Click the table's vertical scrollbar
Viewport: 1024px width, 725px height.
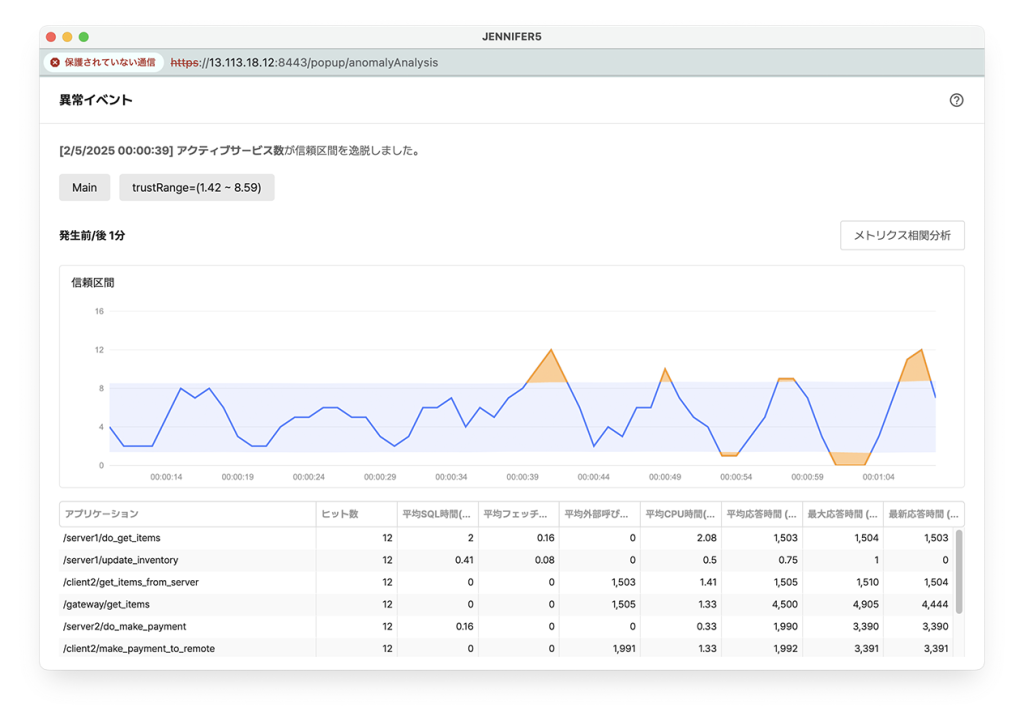point(959,570)
